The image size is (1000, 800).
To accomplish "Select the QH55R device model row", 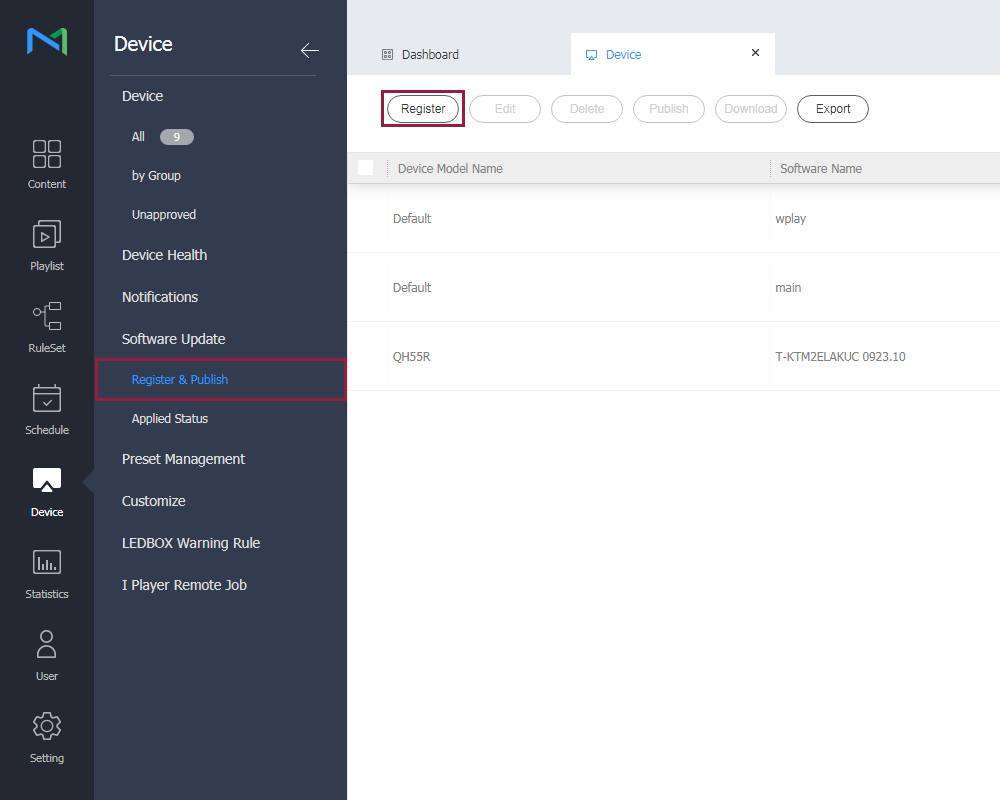I will pyautogui.click(x=412, y=356).
